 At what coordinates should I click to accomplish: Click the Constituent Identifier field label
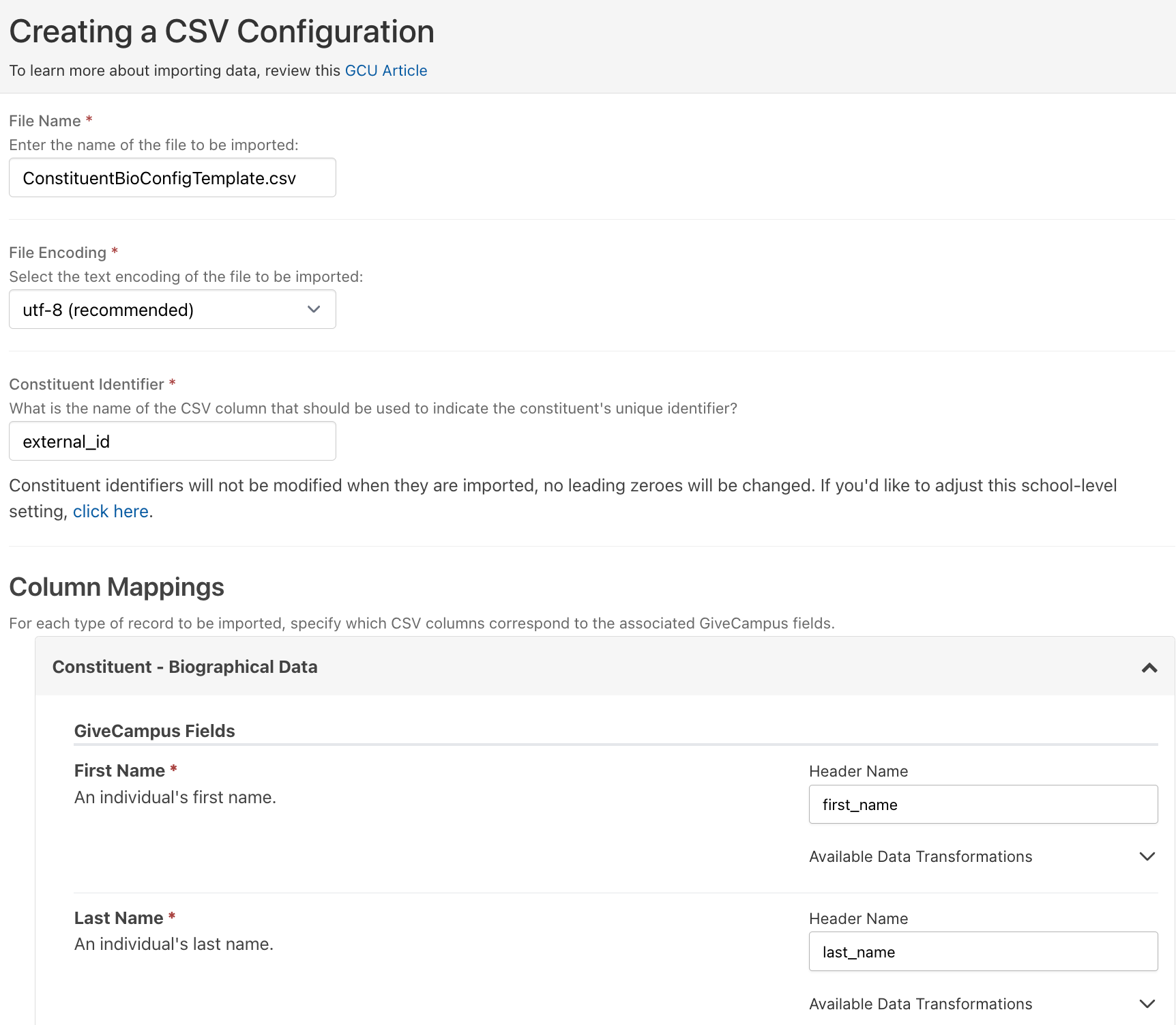pyautogui.click(x=87, y=385)
